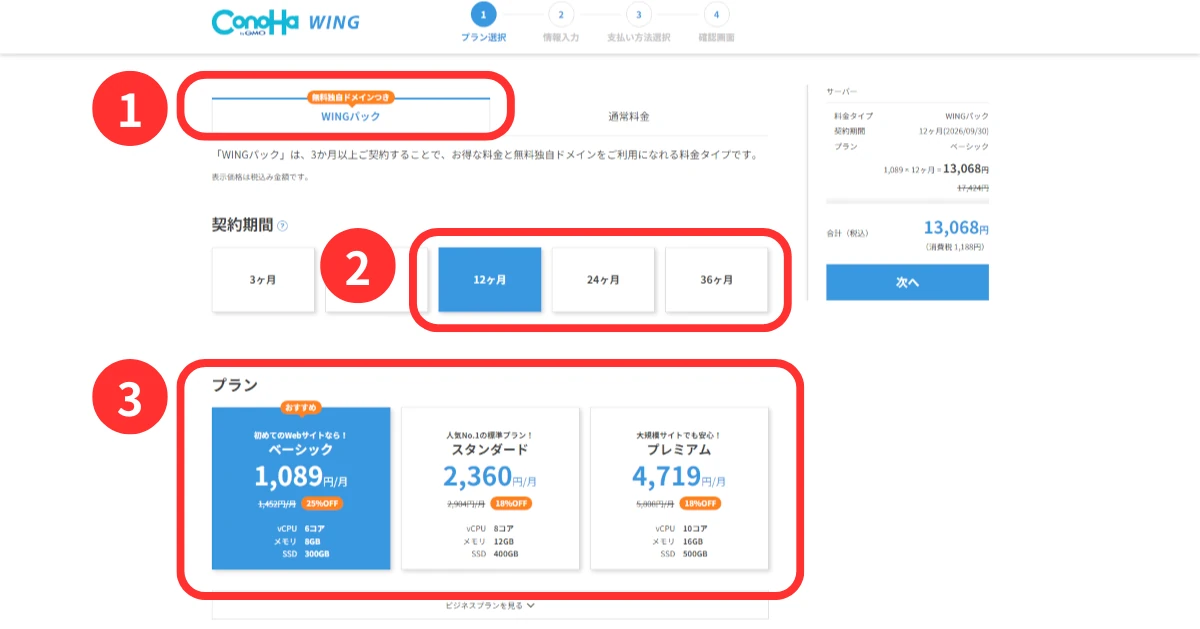Select step 1 プラン選択 indicator
The width and height of the screenshot is (1200, 629).
[483, 24]
